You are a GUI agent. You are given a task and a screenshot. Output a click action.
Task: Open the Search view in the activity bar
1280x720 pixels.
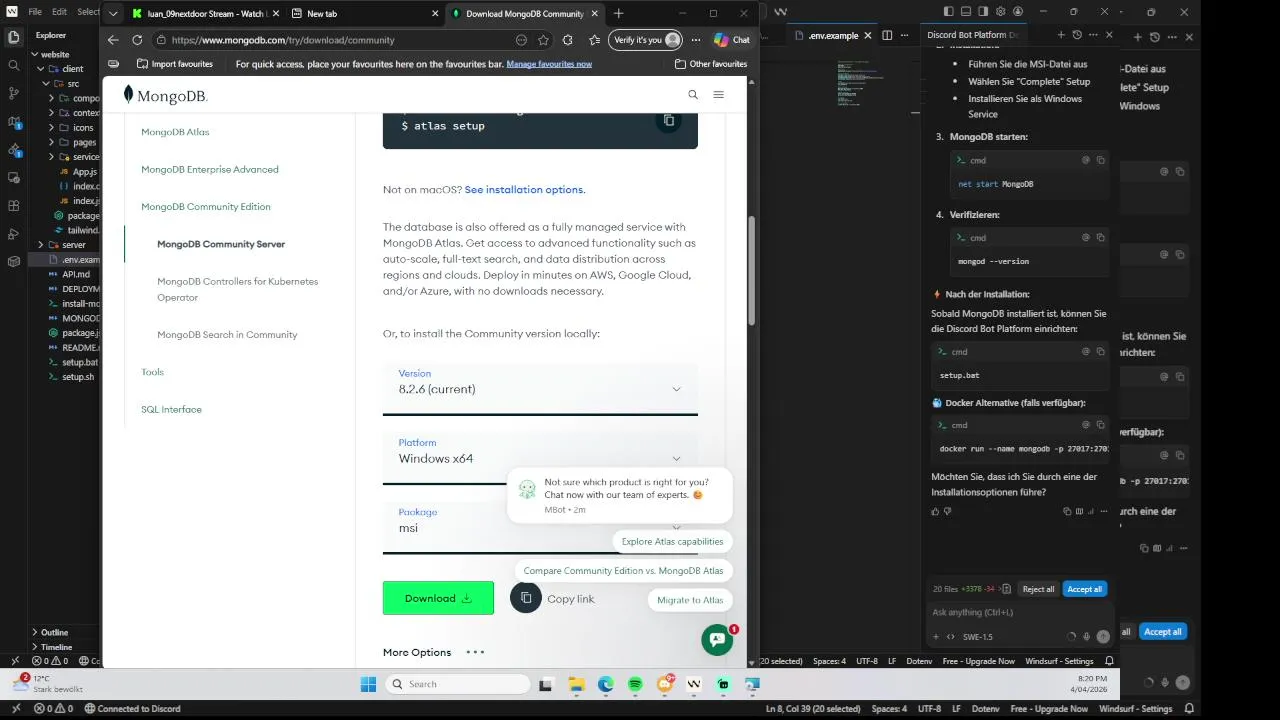(14, 65)
